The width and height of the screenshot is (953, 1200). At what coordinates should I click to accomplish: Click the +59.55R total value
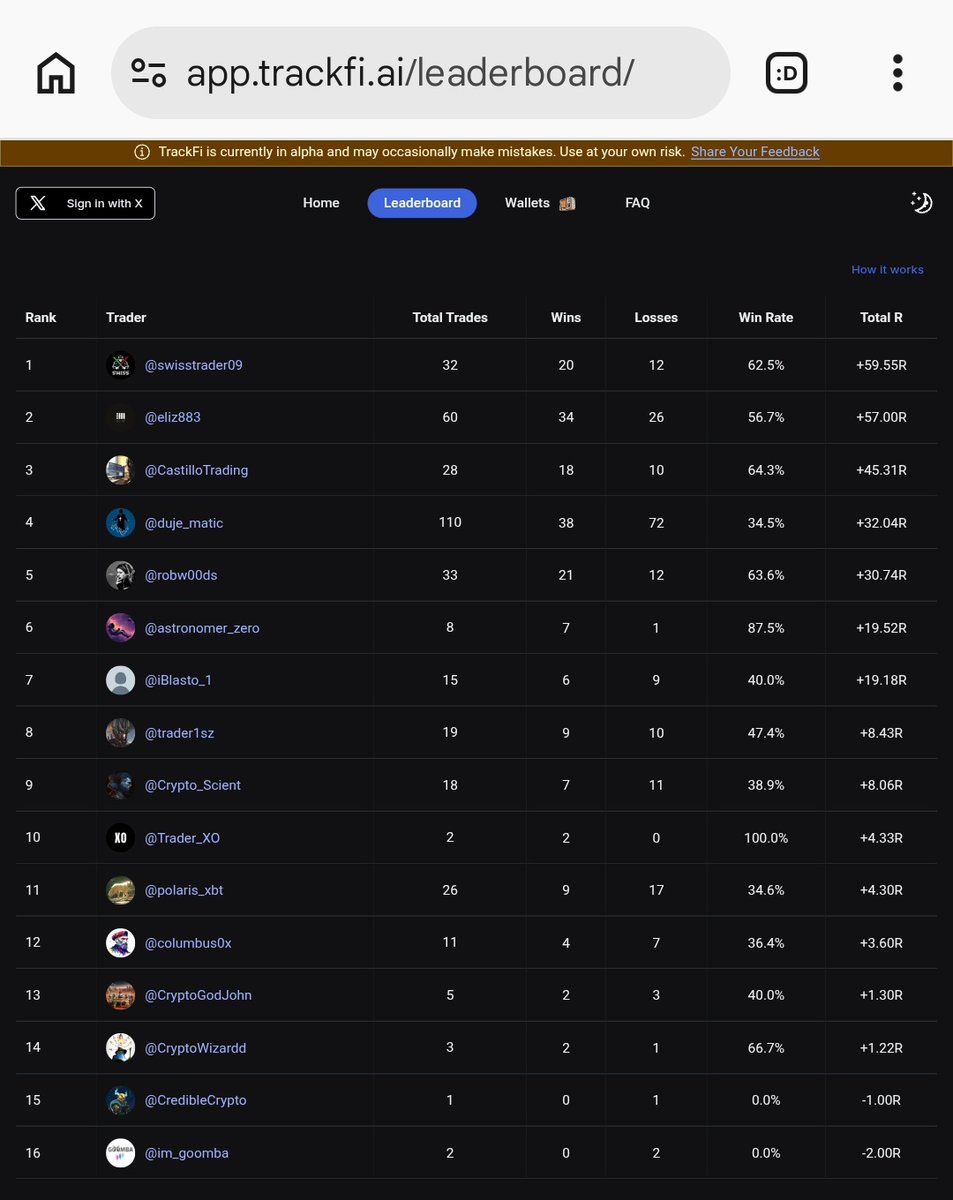click(881, 366)
